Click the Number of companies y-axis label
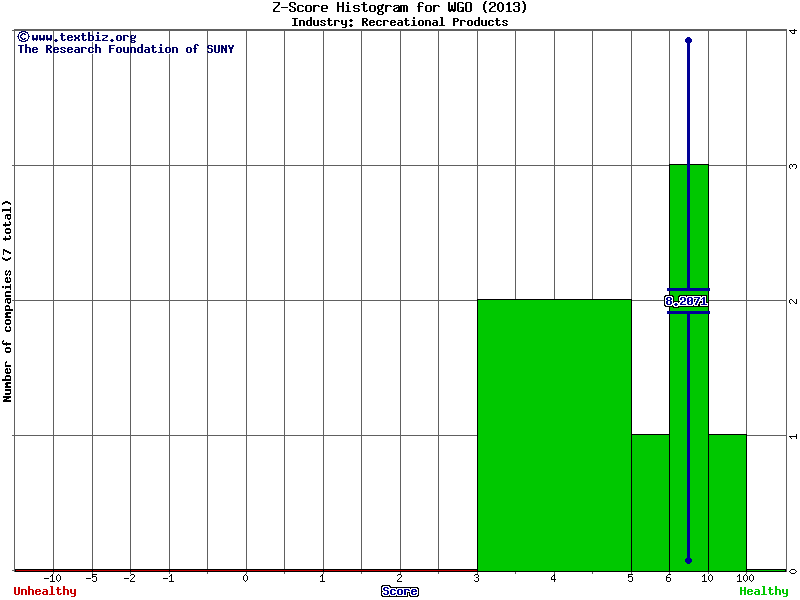Screen dimensions: 800x600 click(x=8, y=300)
